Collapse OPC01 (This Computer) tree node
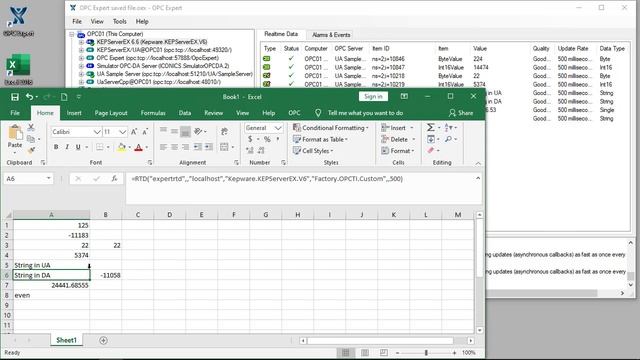The height and width of the screenshot is (360, 640). pyautogui.click(x=71, y=34)
